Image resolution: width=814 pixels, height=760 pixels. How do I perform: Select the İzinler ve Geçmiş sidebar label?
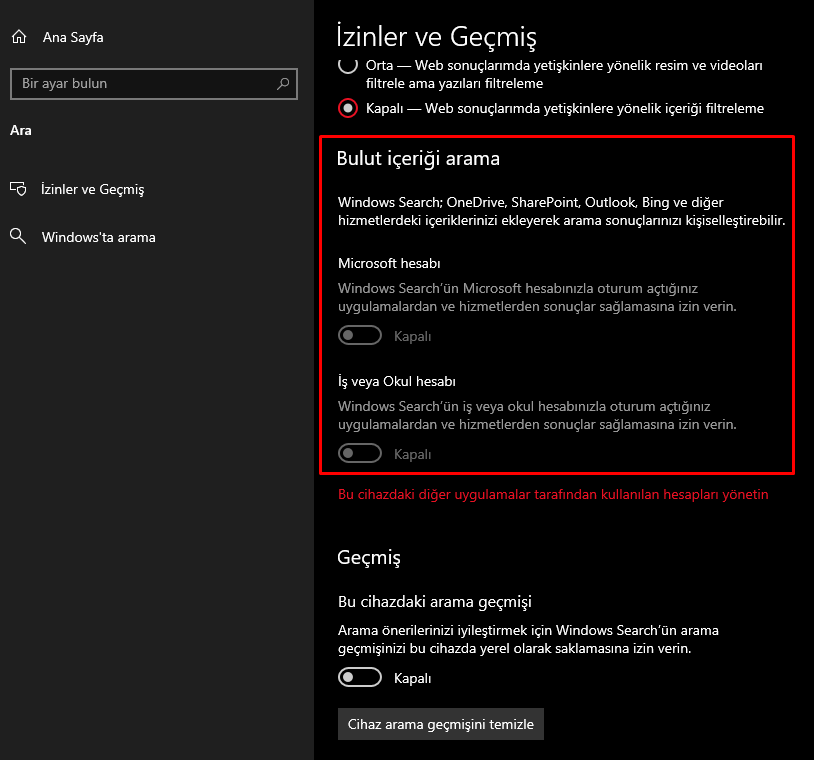tap(93, 189)
